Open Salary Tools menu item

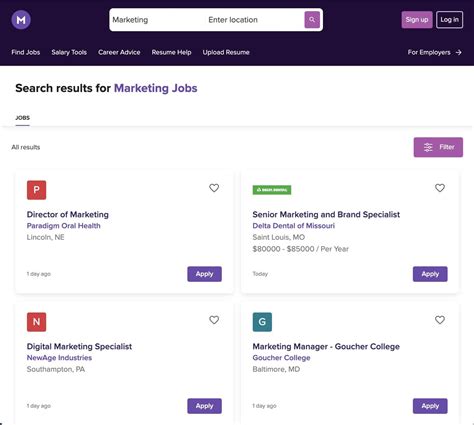pos(69,52)
